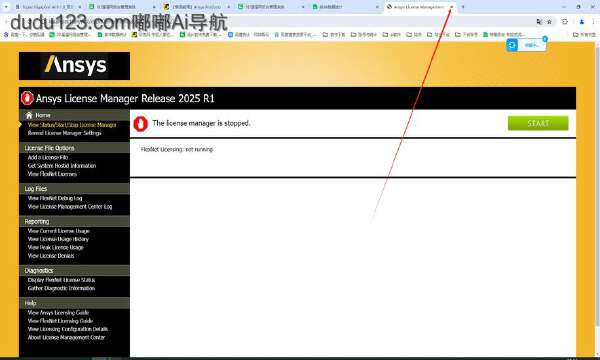The height and width of the screenshot is (360, 600).
Task: Bookmark this page with star icon
Action: click(549, 22)
